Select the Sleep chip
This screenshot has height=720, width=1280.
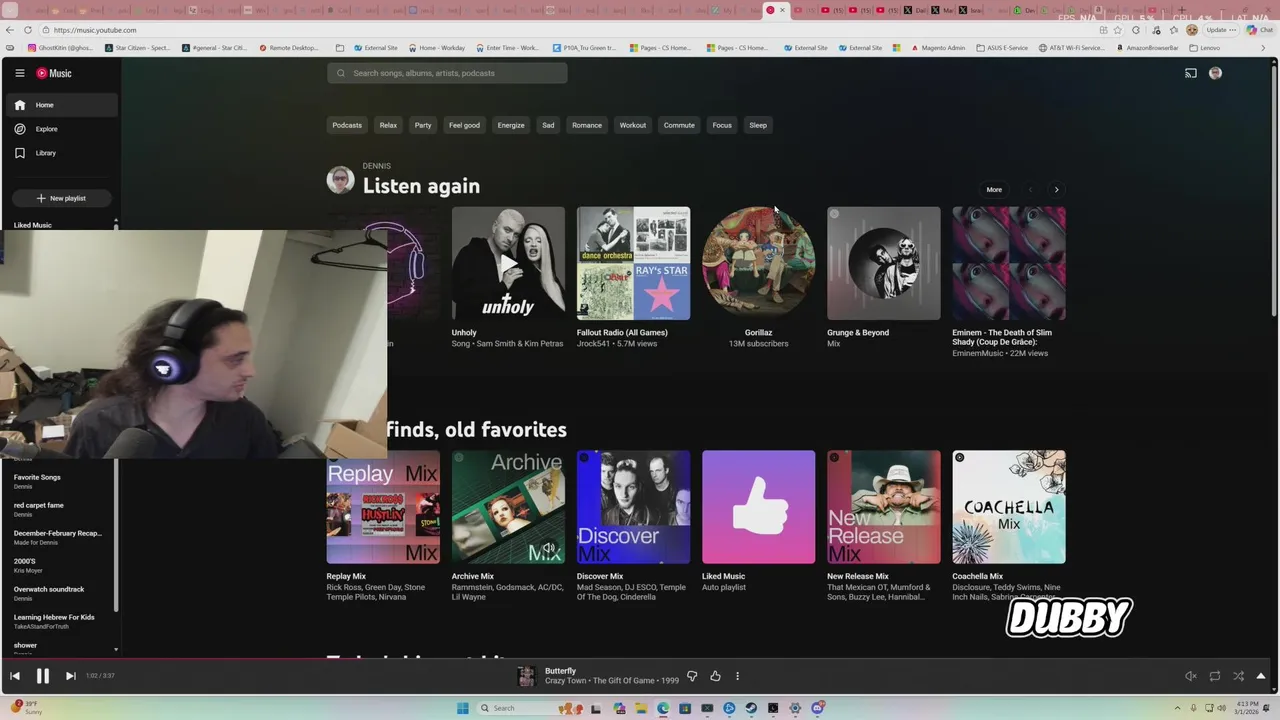point(758,125)
